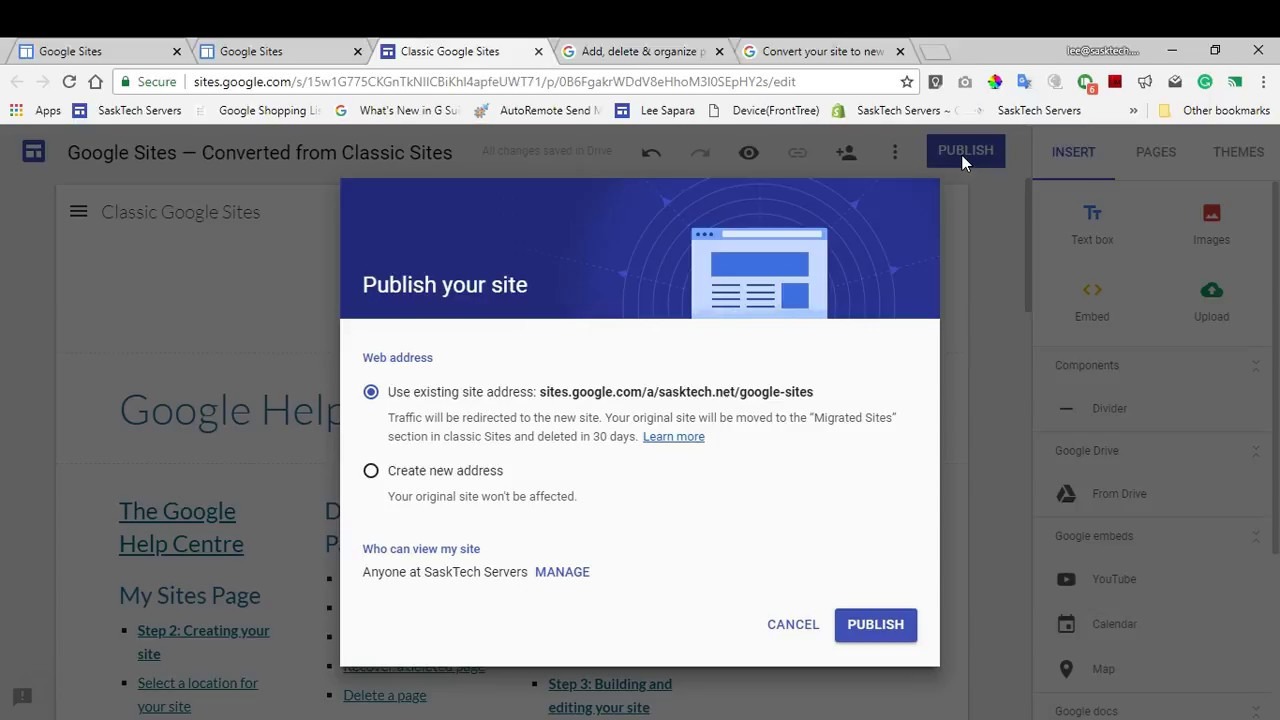Click MANAGE next to SaskTech Servers
Image resolution: width=1280 pixels, height=720 pixels.
click(562, 572)
